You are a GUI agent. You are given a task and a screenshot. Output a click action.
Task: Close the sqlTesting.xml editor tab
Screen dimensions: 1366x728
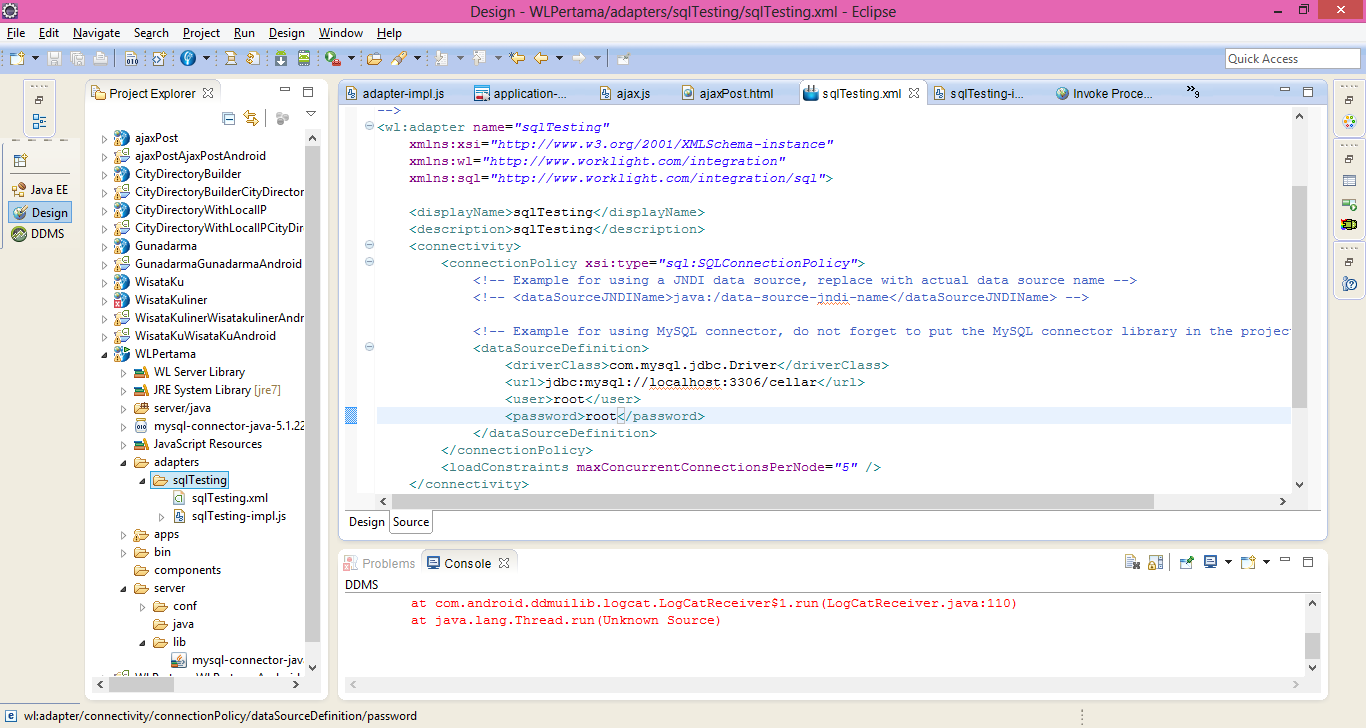(x=912, y=93)
